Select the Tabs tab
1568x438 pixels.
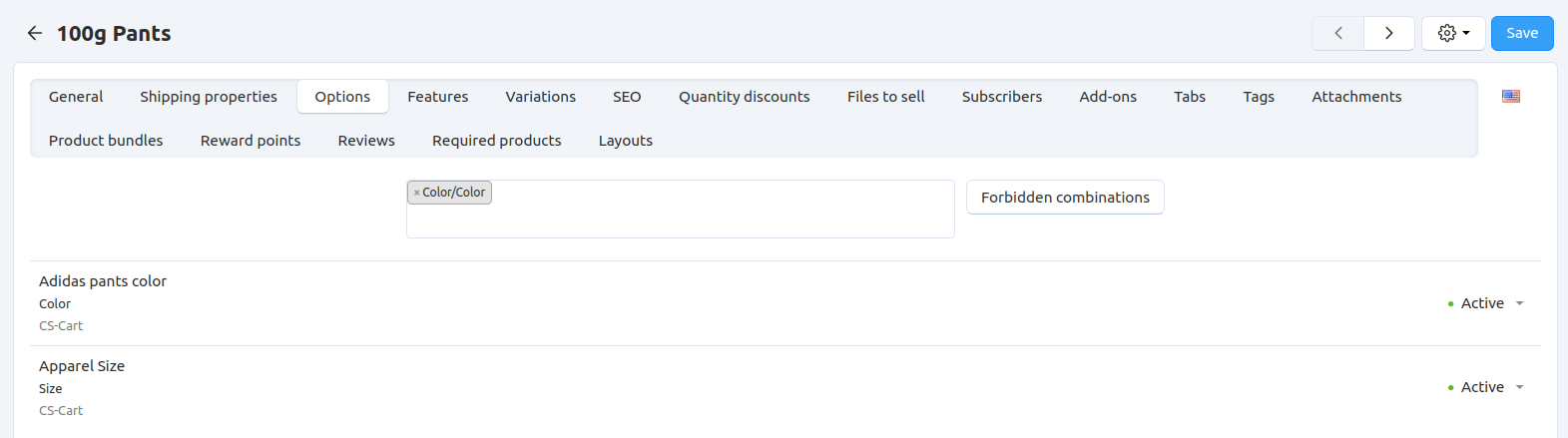click(1189, 97)
